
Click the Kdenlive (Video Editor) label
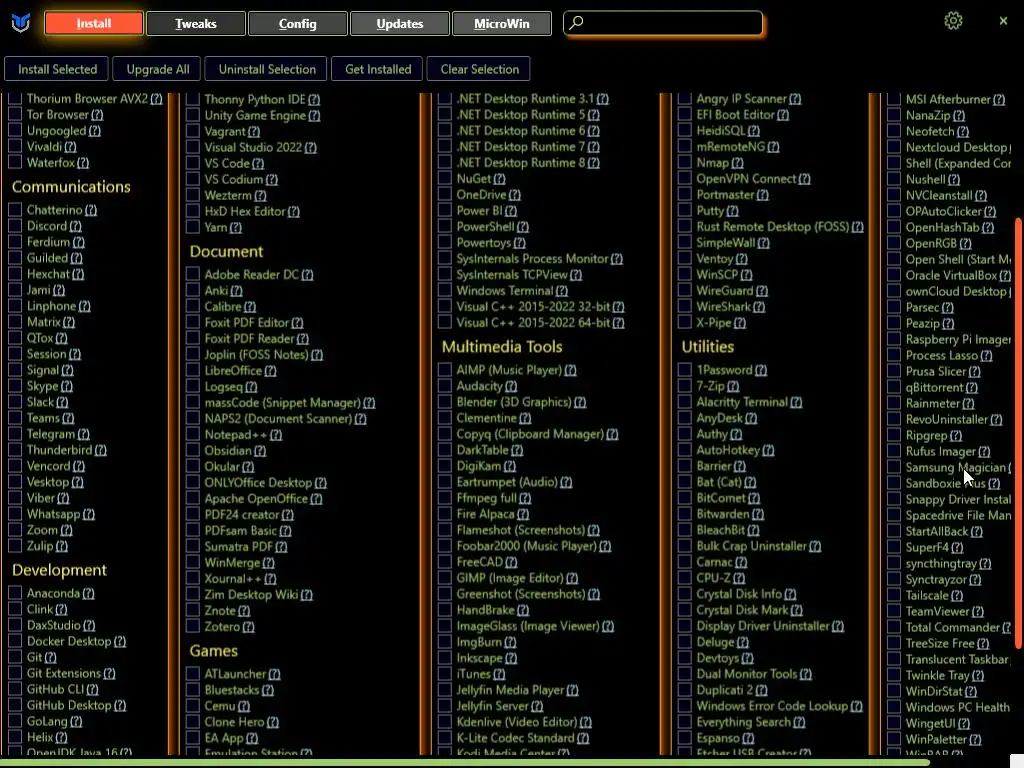517,722
